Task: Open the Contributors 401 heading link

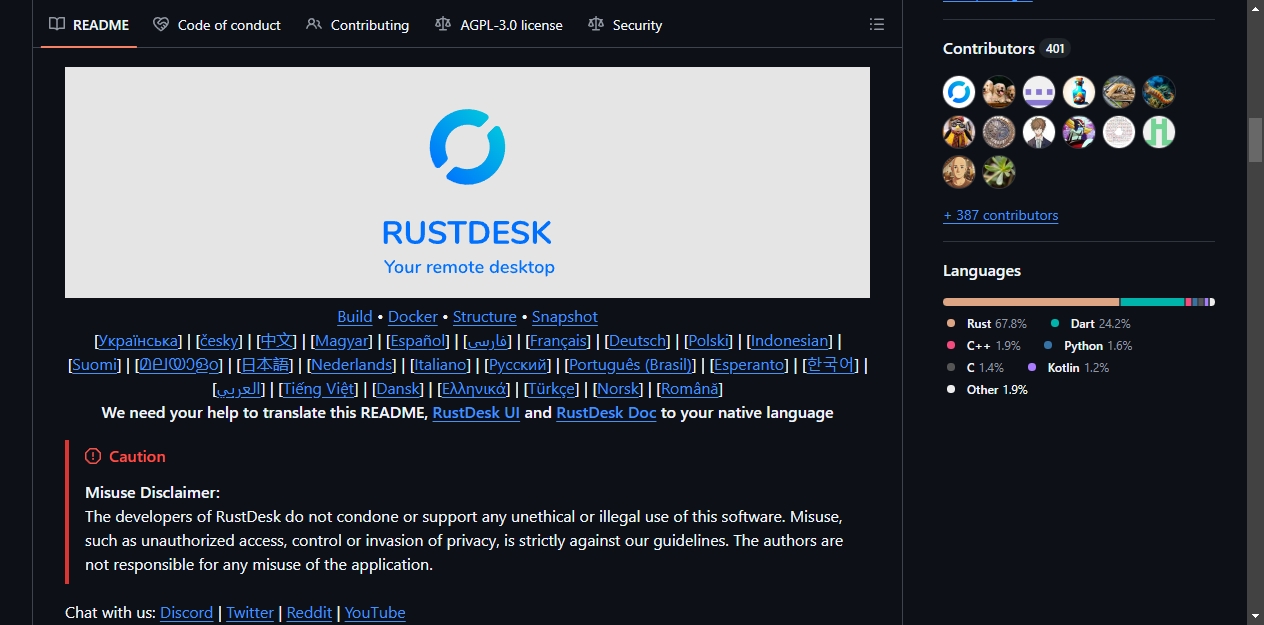Action: pyautogui.click(x=1006, y=48)
